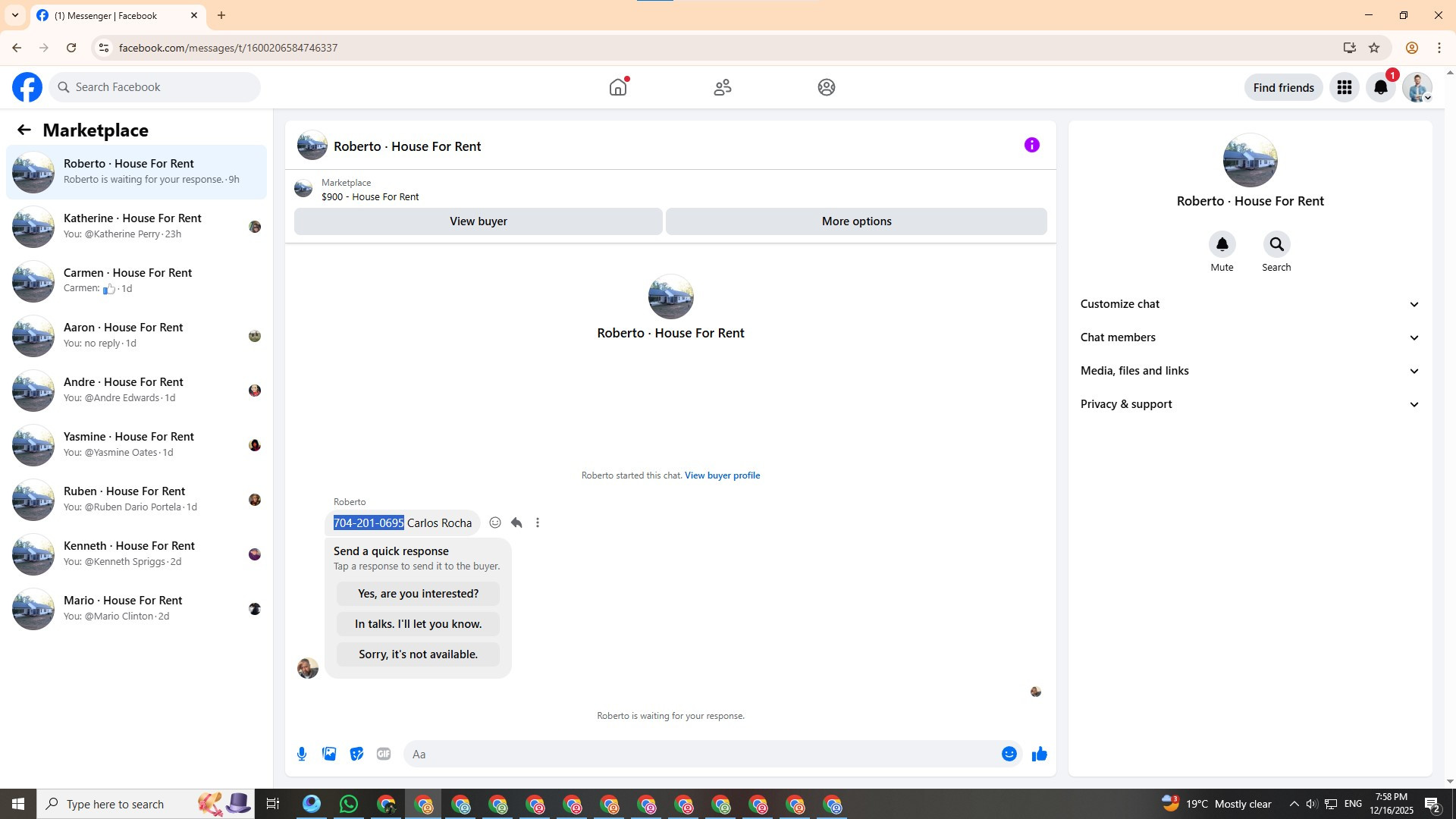Open the Groups icon in top navigation
The height and width of the screenshot is (819, 1456).
(827, 87)
